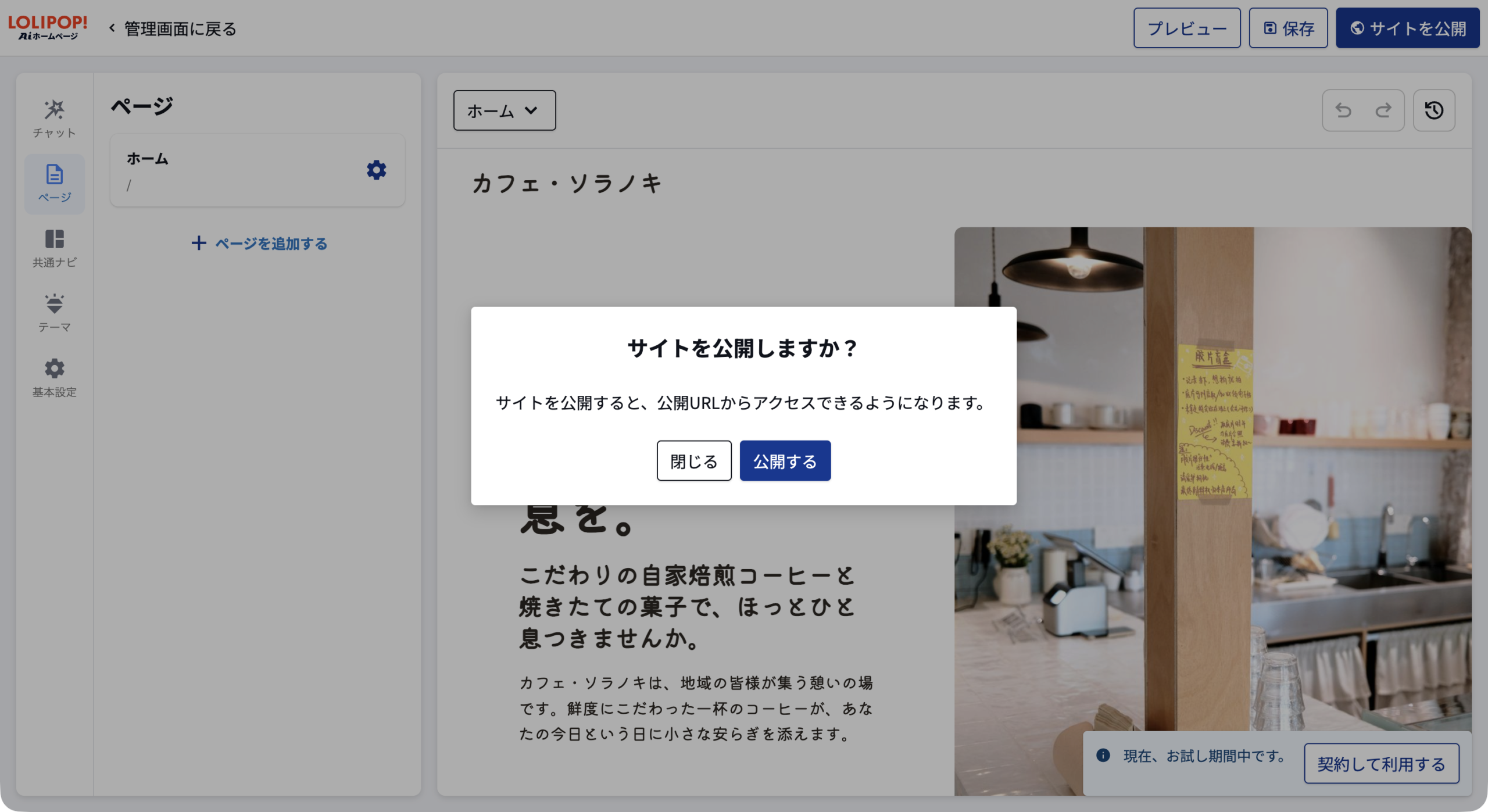Open ホーム page settings gear
1488x812 pixels.
coord(376,170)
